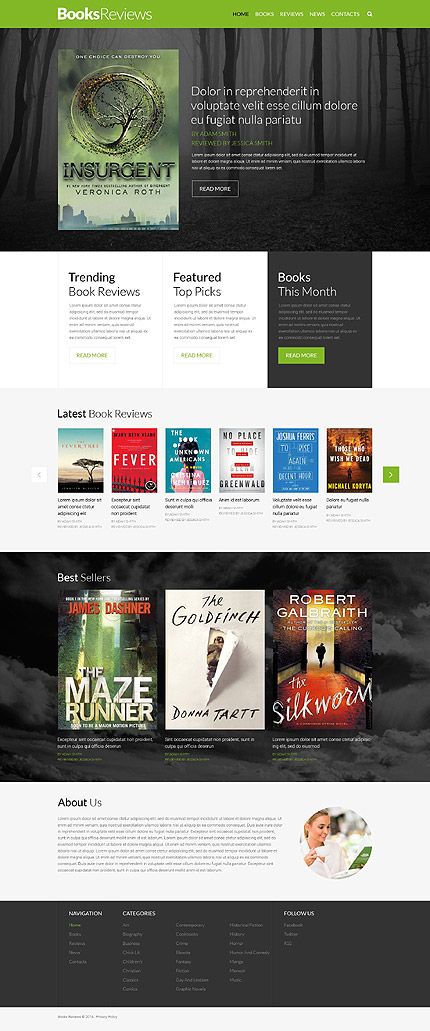The height and width of the screenshot is (1031, 430).
Task: Click Read More under Insurgent review
Action: 215,189
